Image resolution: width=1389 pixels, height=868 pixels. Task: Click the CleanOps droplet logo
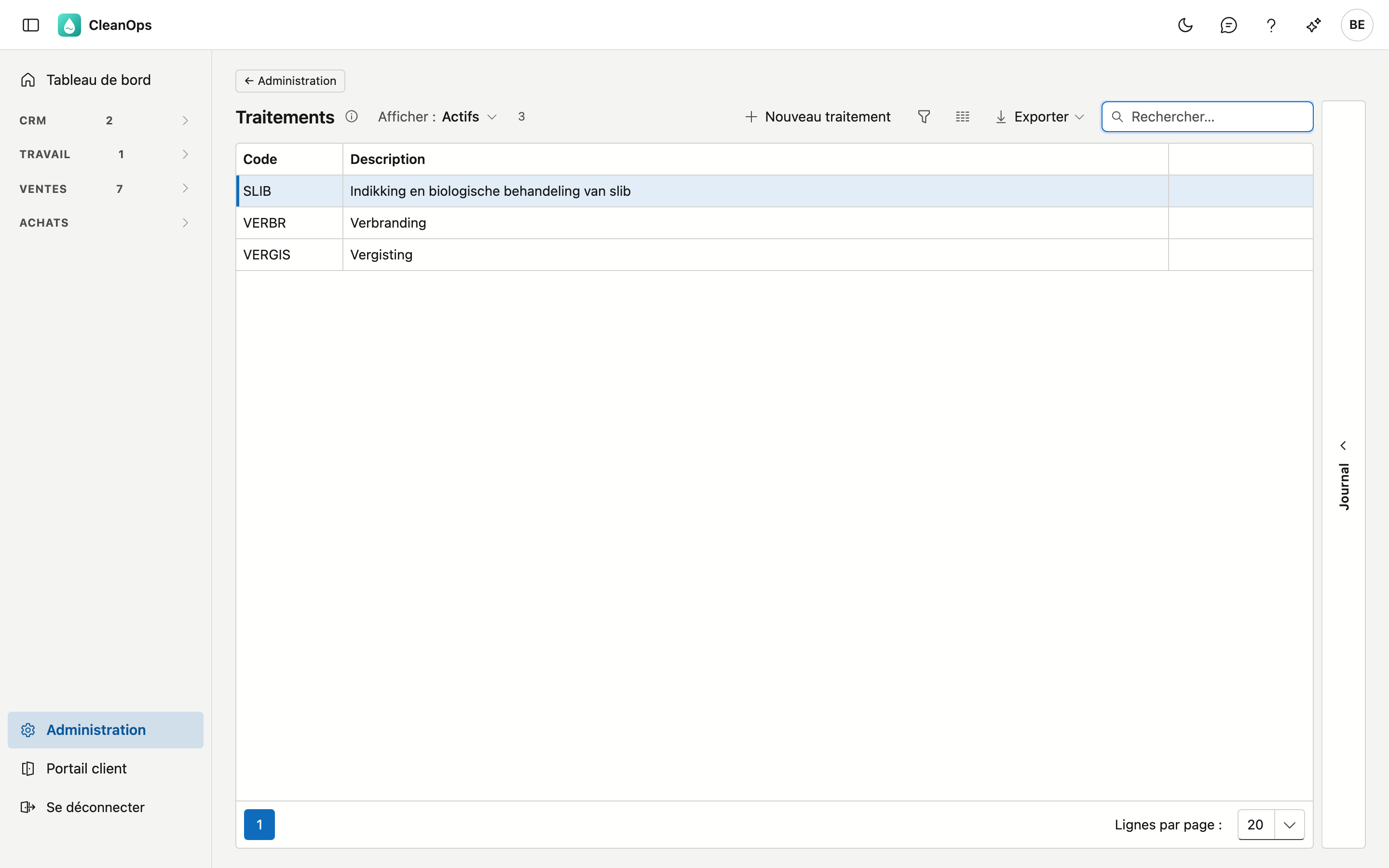(x=69, y=25)
